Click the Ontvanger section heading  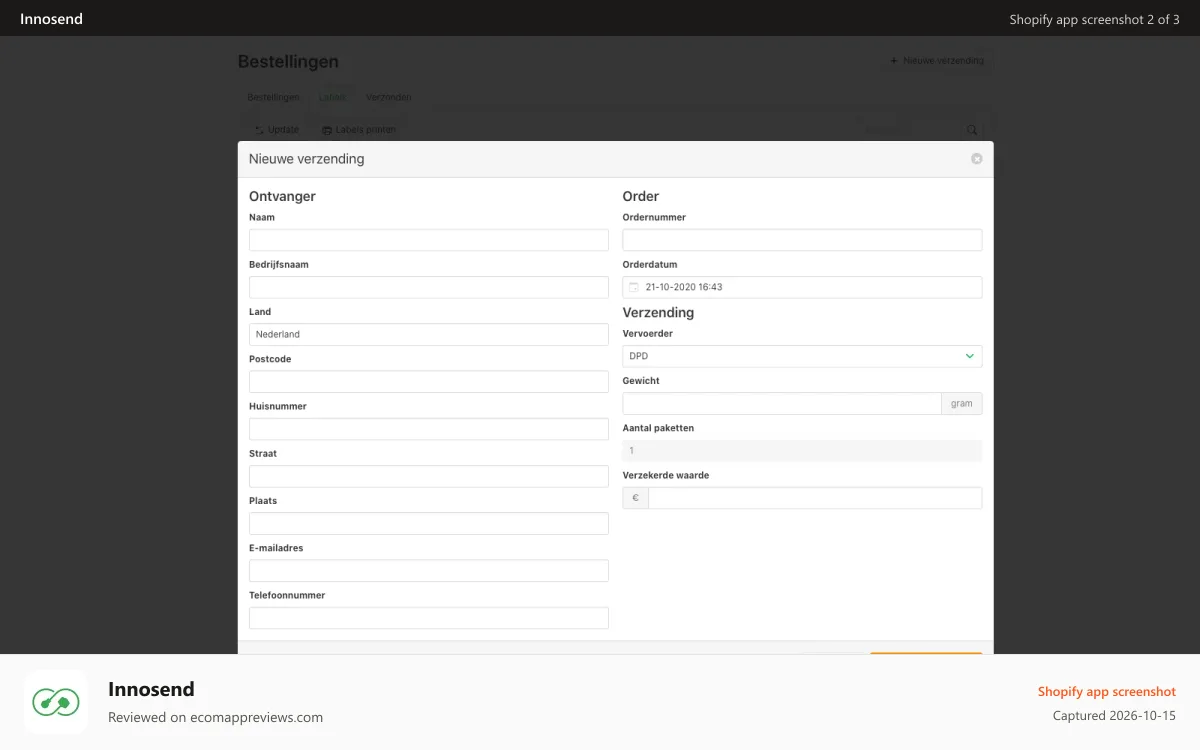(x=282, y=196)
